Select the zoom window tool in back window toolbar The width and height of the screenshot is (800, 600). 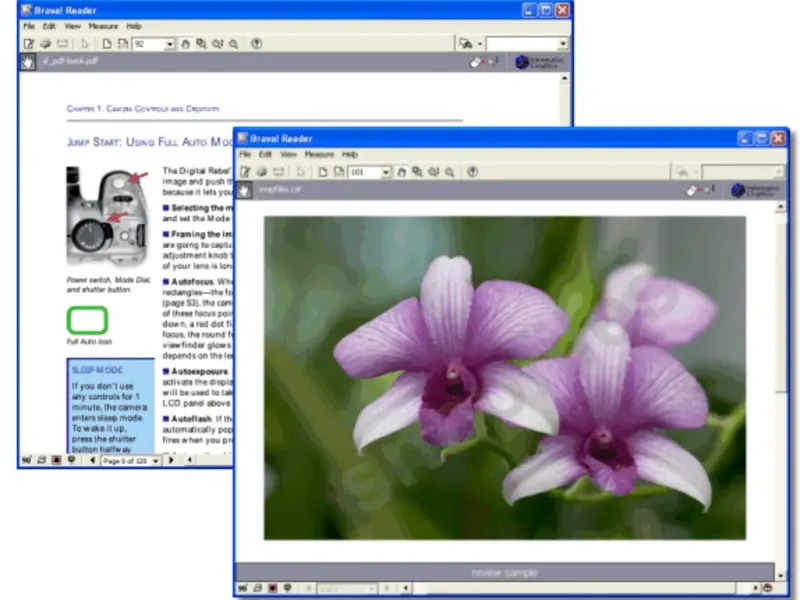pos(202,44)
